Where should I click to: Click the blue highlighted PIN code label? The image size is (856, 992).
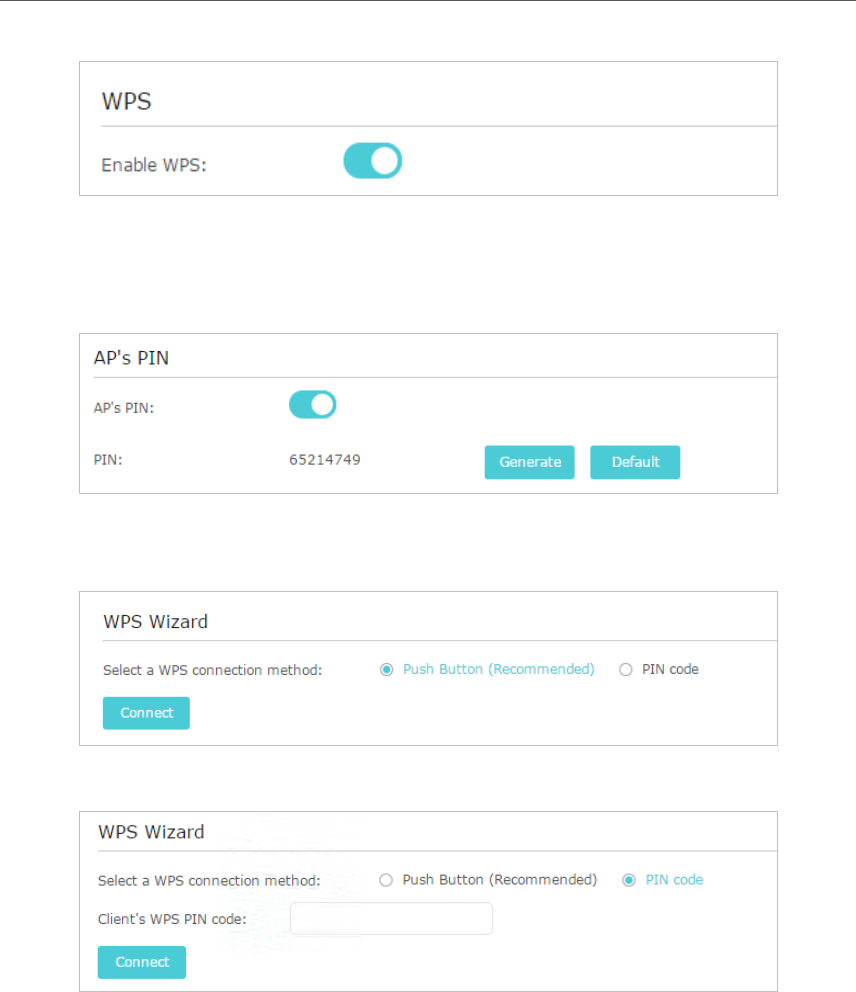674,880
